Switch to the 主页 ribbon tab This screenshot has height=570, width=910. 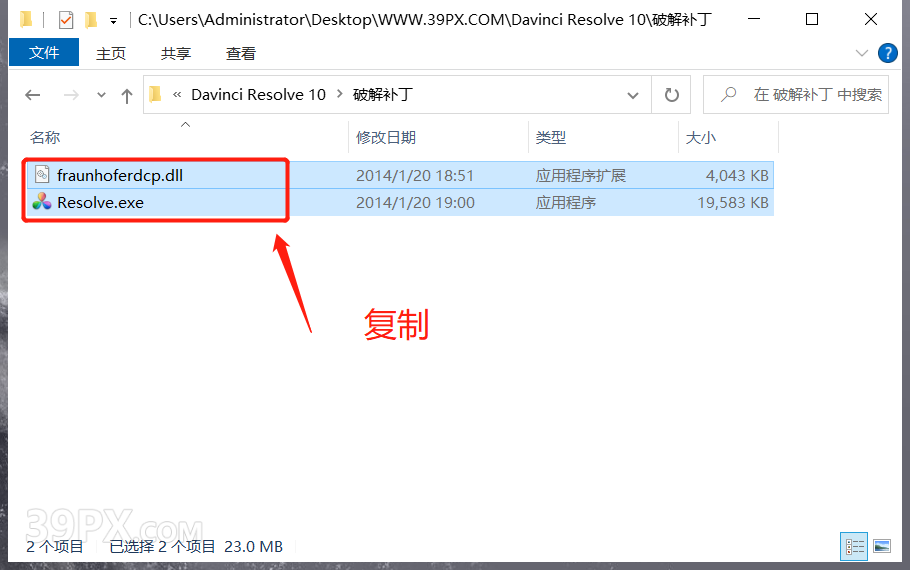pos(111,53)
